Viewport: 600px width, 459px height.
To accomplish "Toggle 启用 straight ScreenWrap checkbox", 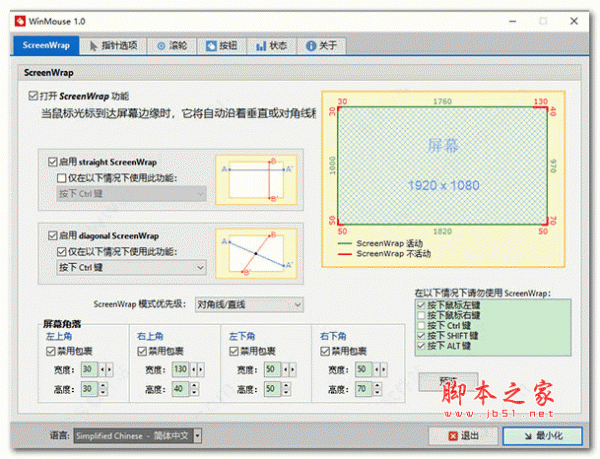I will click(53, 162).
